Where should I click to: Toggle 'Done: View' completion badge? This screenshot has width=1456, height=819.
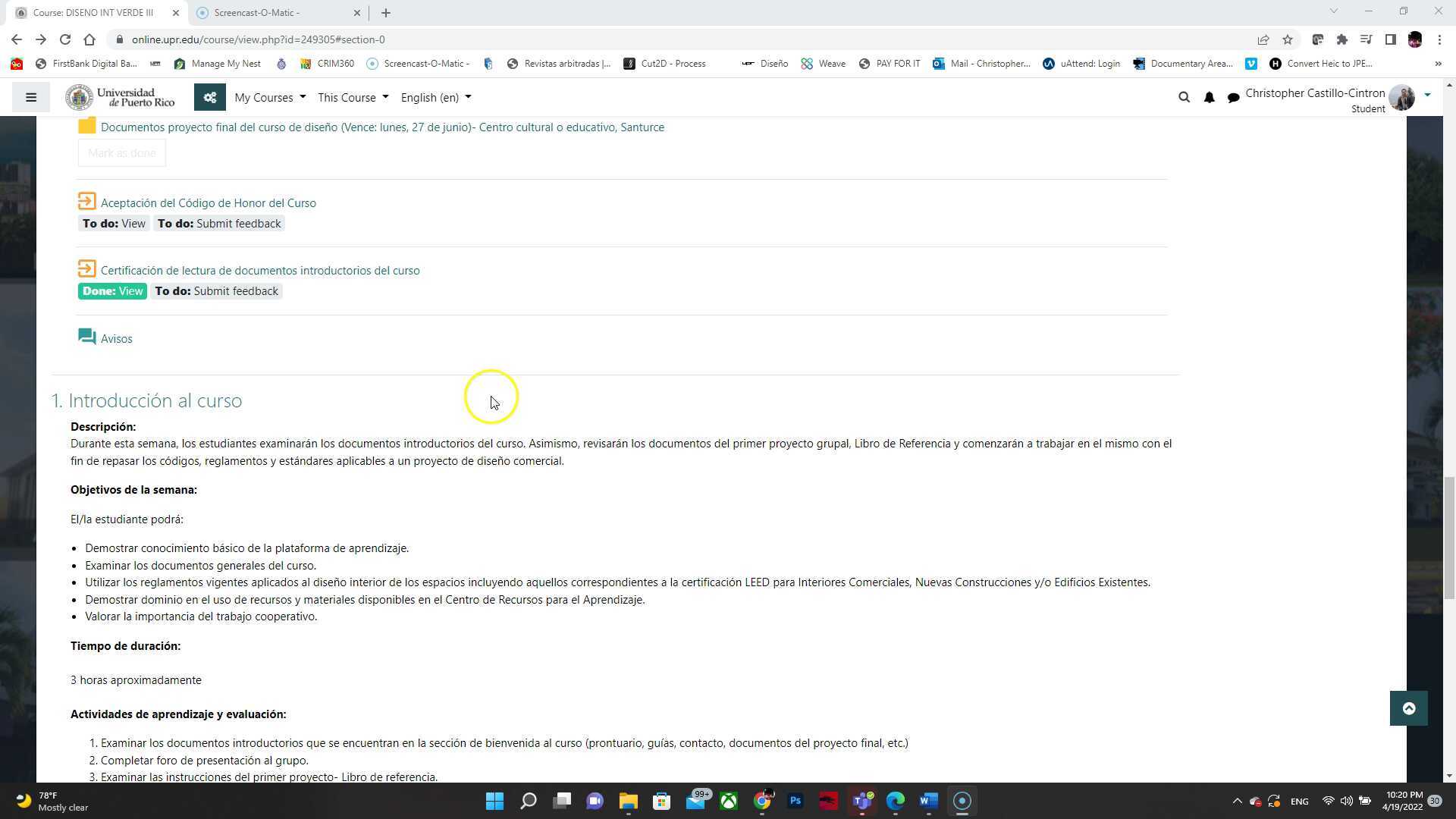point(112,291)
